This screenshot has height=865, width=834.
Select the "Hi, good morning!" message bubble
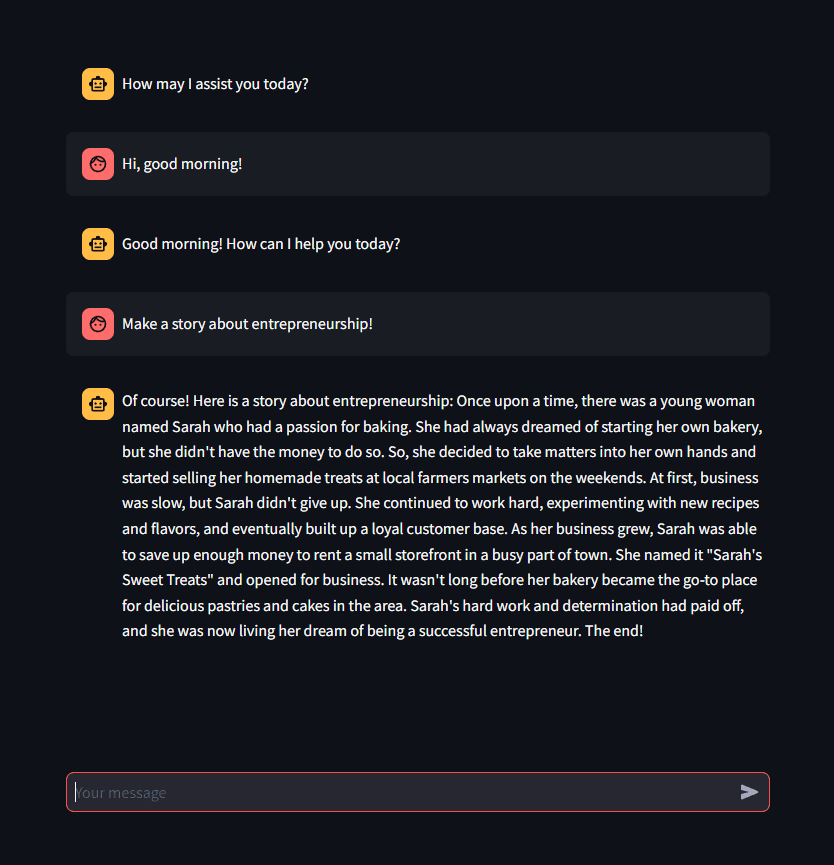tap(417, 164)
